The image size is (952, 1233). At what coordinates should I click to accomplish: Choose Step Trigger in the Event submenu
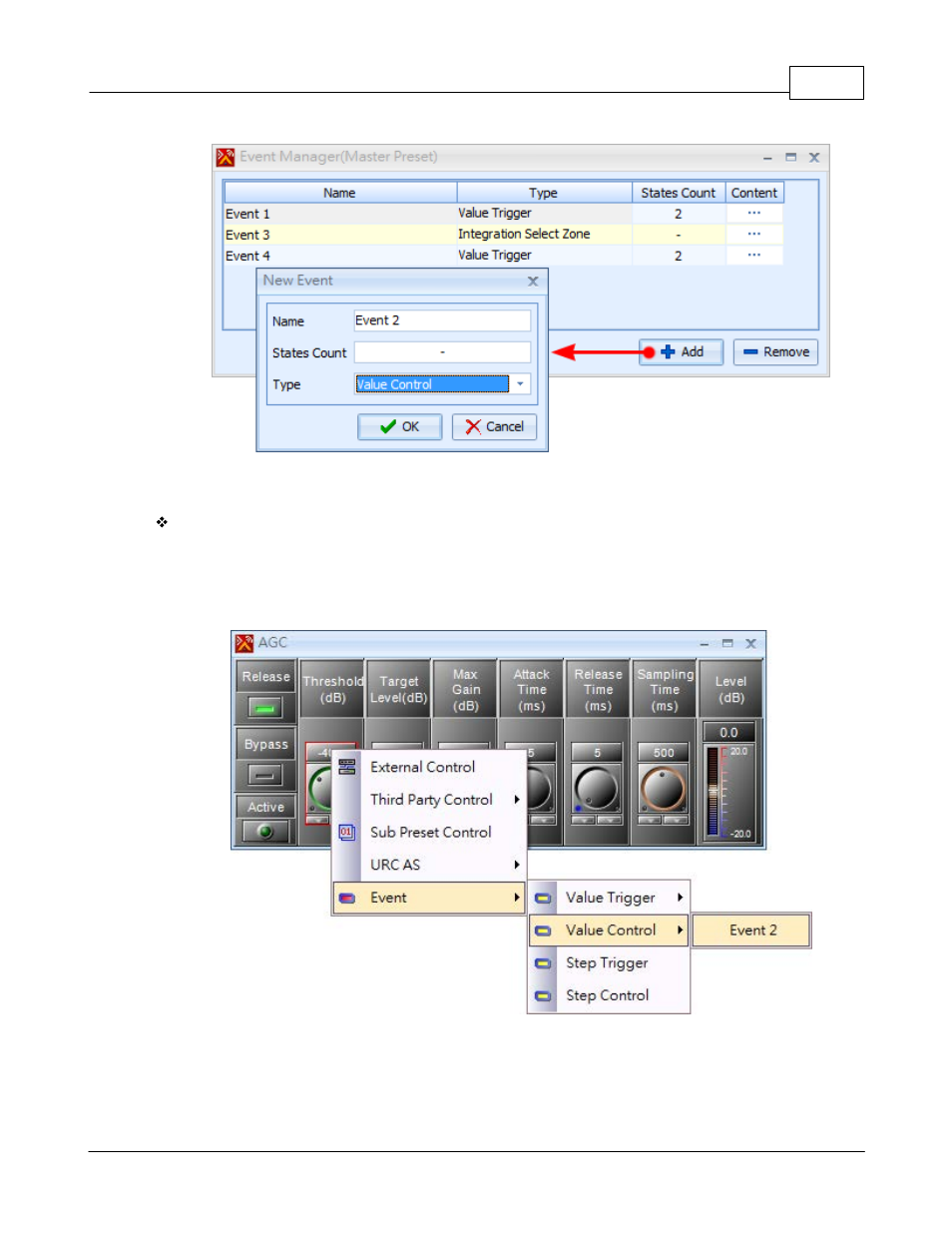(x=609, y=963)
